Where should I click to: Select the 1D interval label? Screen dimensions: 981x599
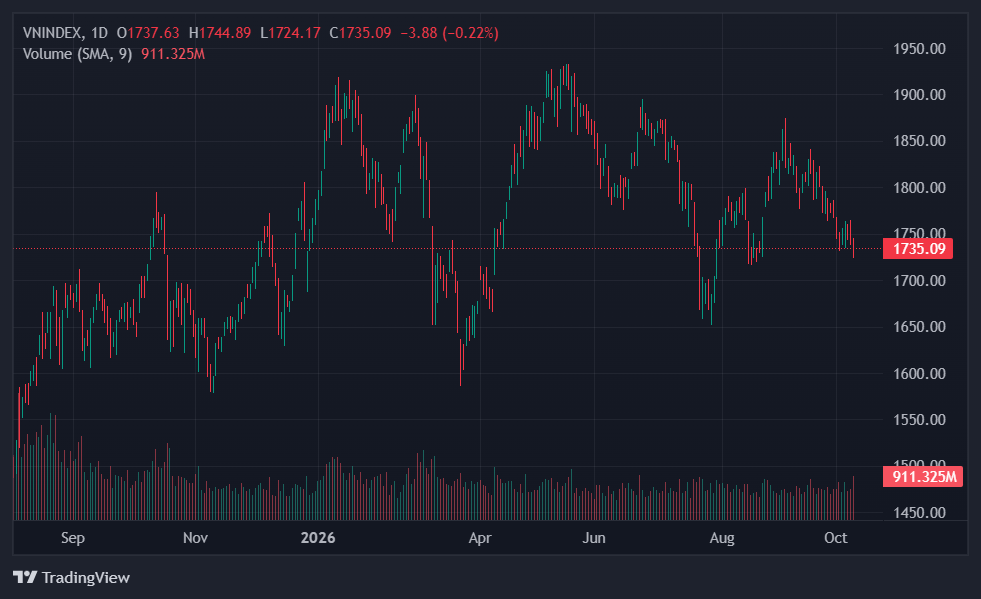99,33
